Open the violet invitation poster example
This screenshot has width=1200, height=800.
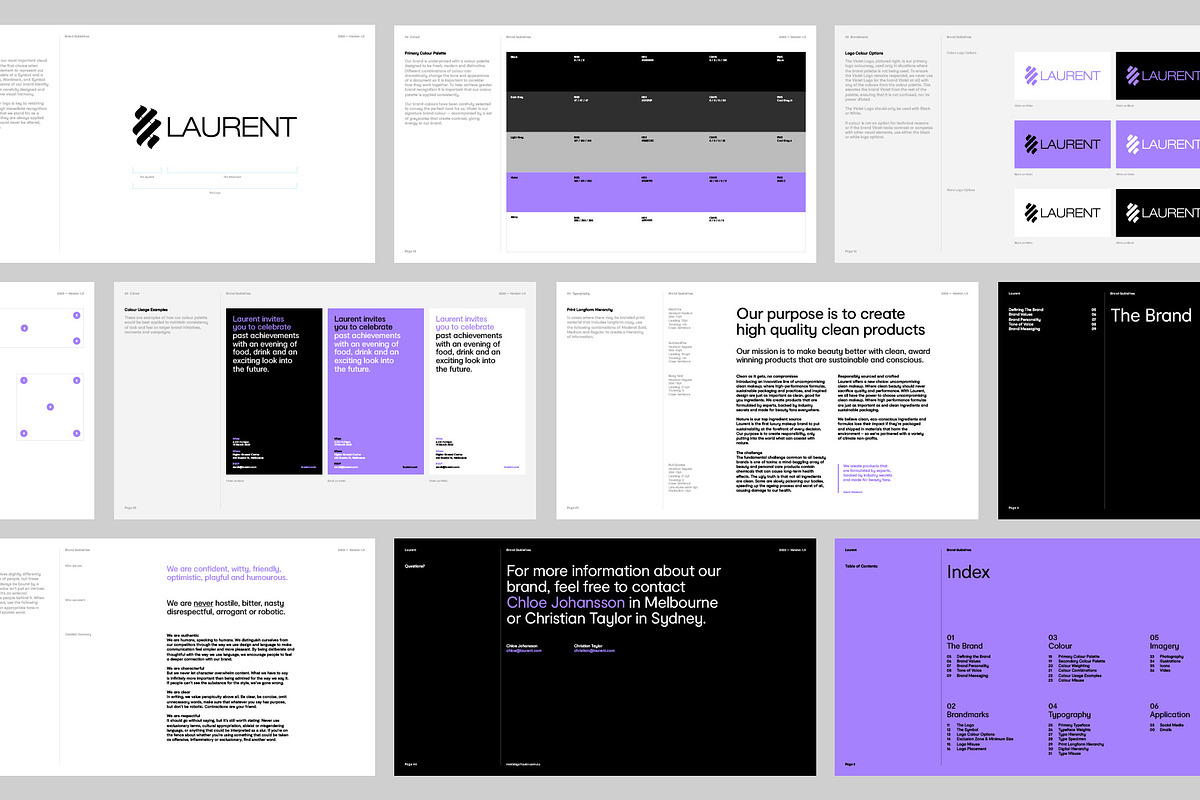[x=375, y=391]
